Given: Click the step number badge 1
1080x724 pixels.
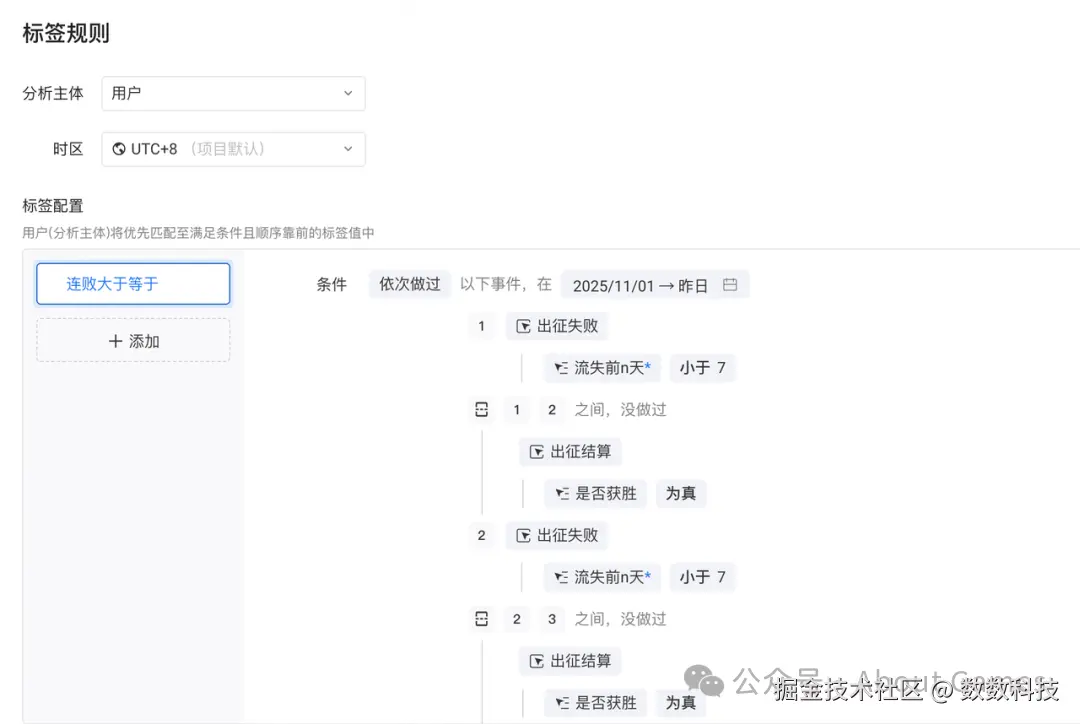Looking at the screenshot, I should point(482,325).
